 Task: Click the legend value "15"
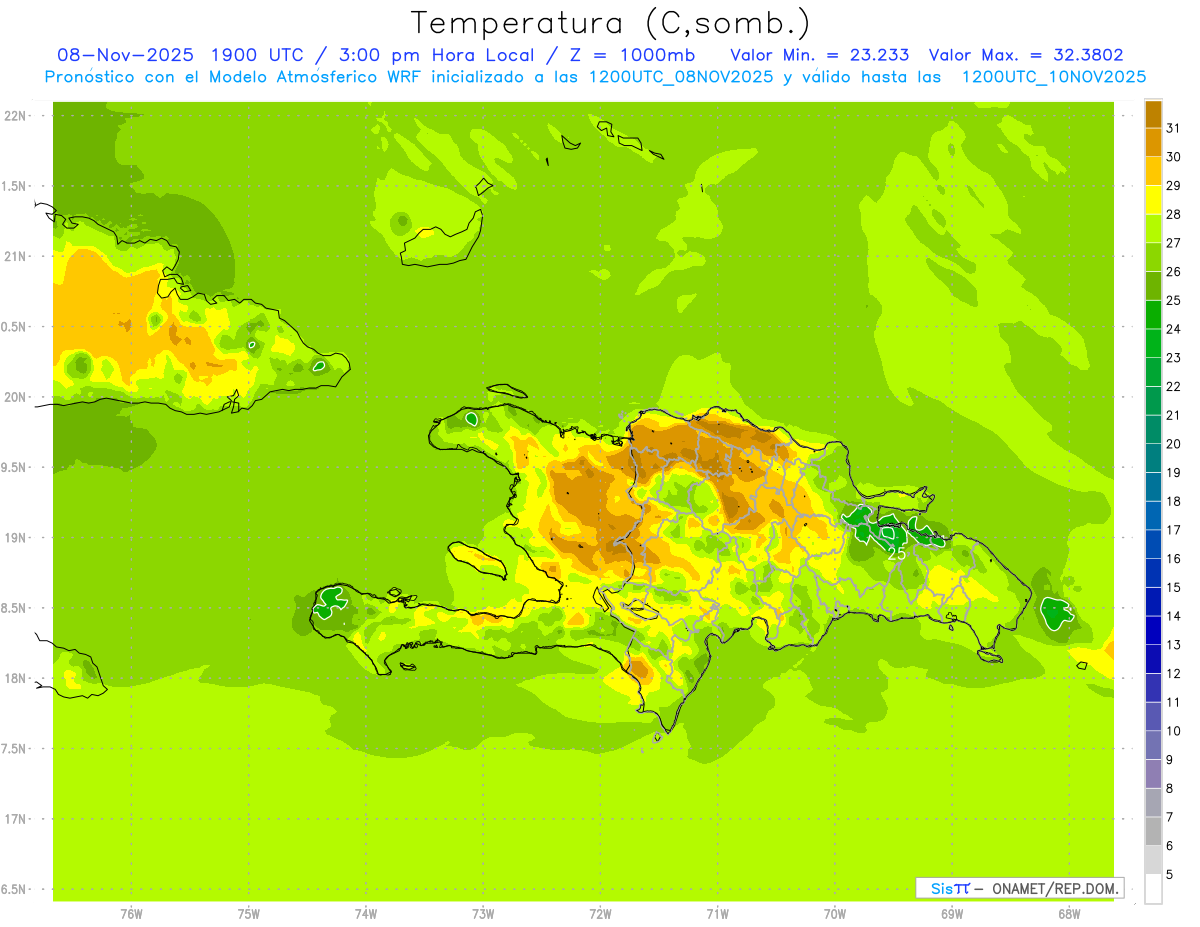pyautogui.click(x=1173, y=588)
